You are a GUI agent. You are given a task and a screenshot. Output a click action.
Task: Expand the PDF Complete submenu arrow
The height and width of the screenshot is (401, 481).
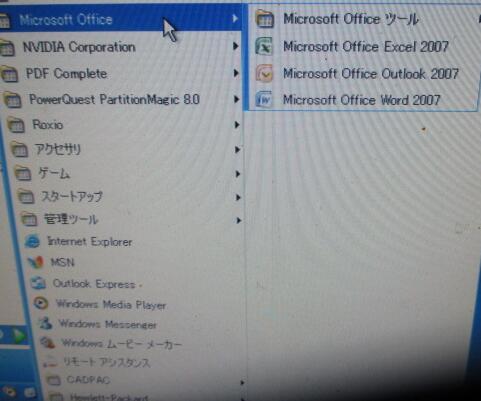coord(236,73)
